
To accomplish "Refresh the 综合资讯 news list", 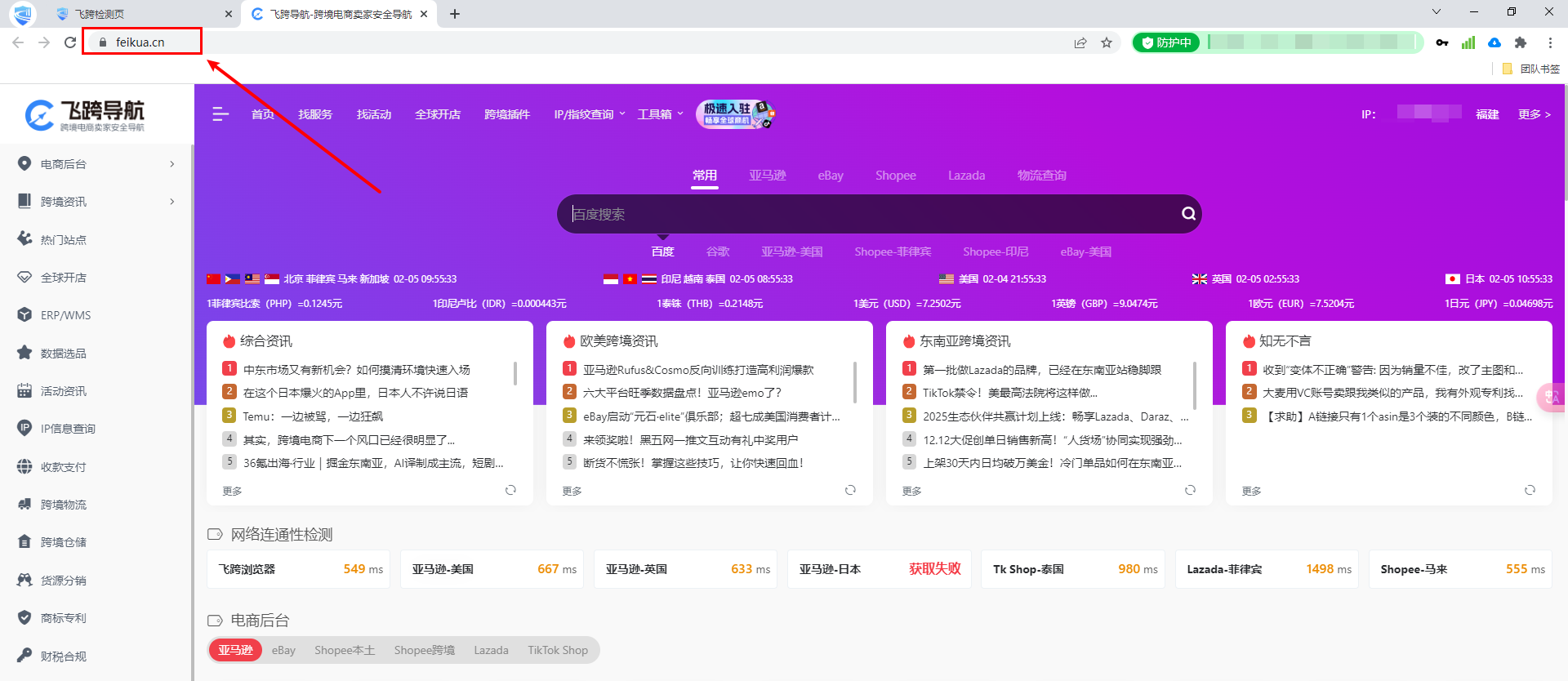I will [x=510, y=490].
